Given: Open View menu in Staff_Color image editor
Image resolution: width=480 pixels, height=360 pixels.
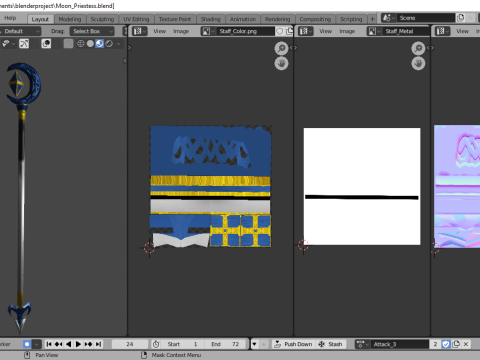Looking at the screenshot, I should click(x=159, y=31).
